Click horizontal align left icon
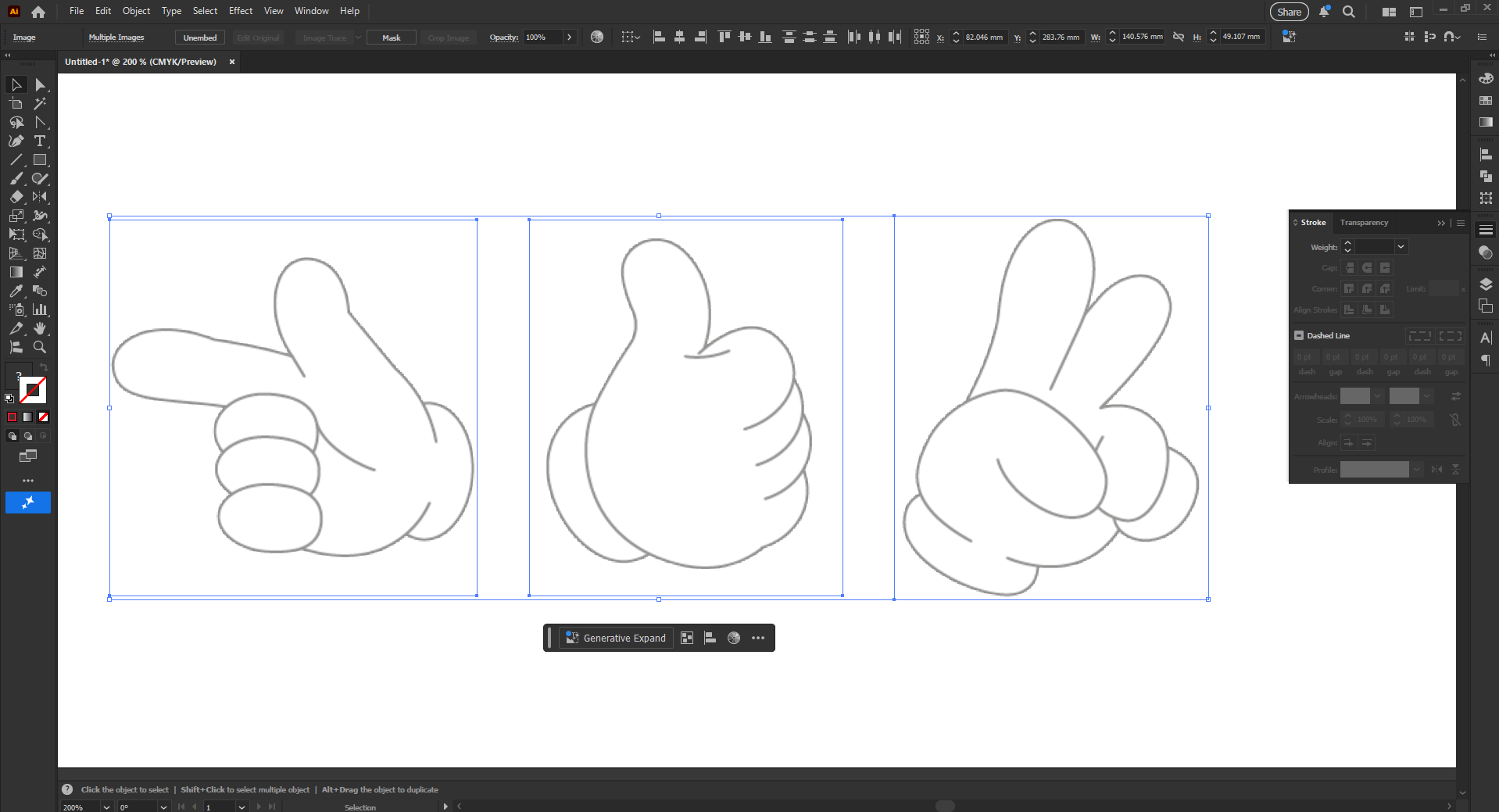The image size is (1499, 812). click(x=659, y=37)
